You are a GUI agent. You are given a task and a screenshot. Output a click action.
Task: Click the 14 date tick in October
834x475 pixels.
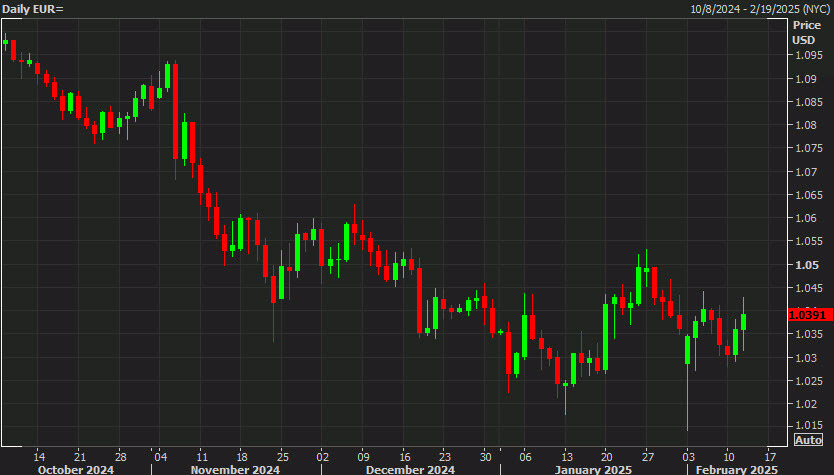(39, 457)
